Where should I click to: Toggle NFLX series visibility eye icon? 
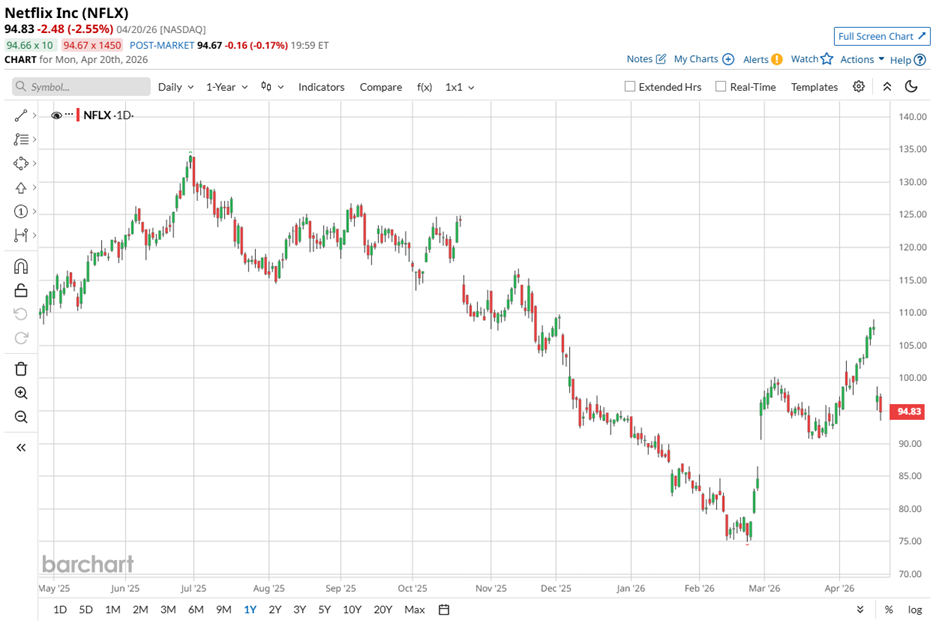(56, 115)
